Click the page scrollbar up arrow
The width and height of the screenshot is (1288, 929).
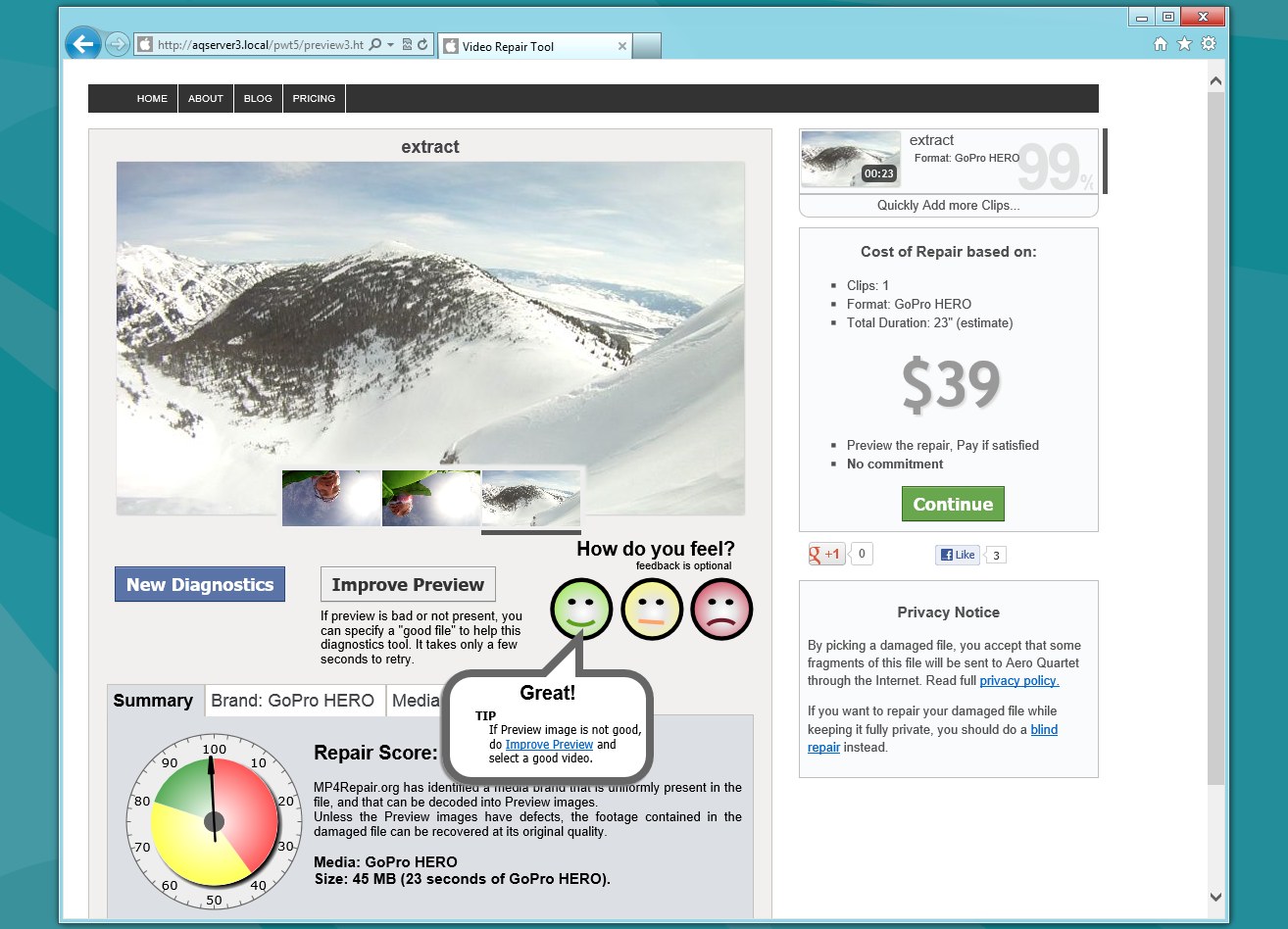pyautogui.click(x=1215, y=81)
